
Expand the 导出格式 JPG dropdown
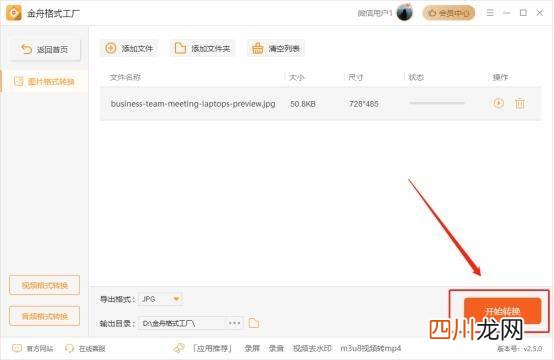click(160, 299)
